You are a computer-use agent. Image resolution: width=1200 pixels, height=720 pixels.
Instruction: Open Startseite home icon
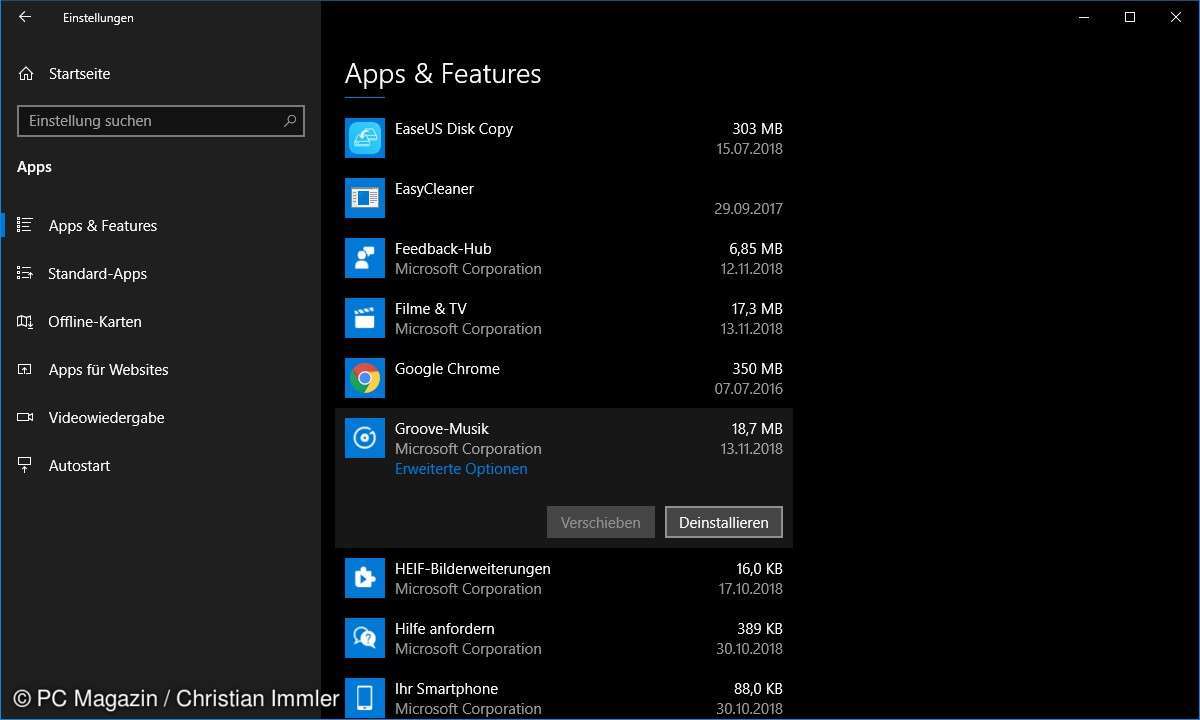pos(25,74)
